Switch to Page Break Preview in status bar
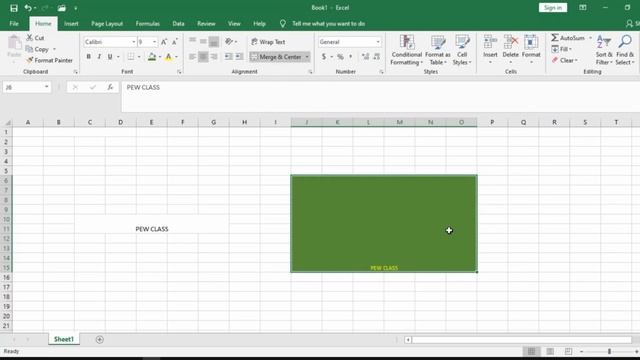The width and height of the screenshot is (640, 360). pos(568,351)
